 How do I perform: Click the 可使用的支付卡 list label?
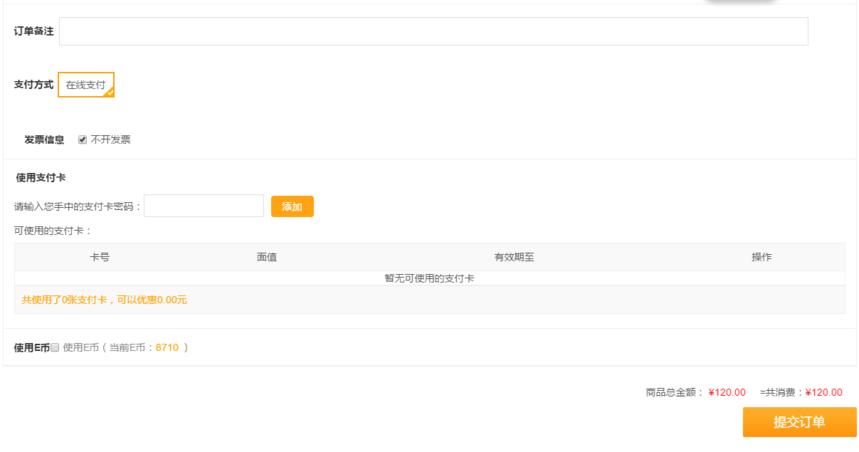52,231
